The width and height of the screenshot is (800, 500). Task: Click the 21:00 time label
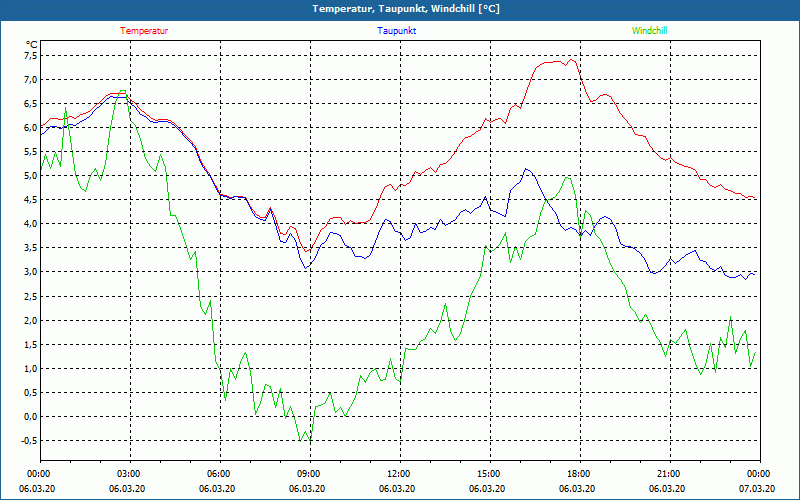(x=668, y=474)
